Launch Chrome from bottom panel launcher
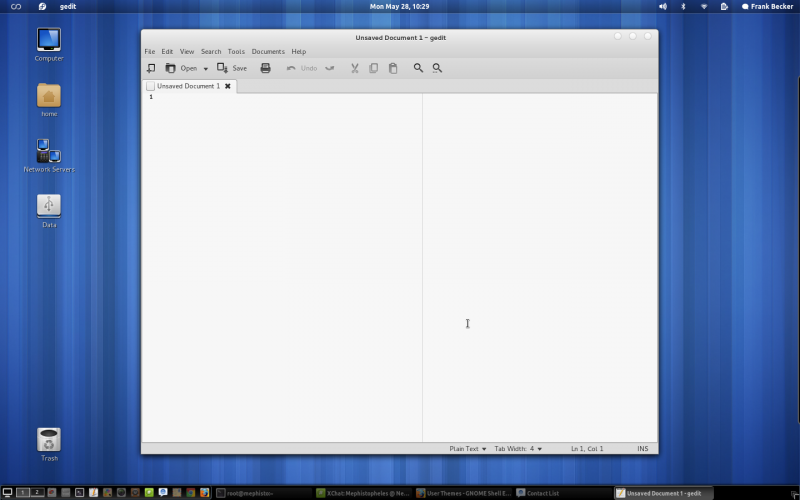 (x=190, y=493)
